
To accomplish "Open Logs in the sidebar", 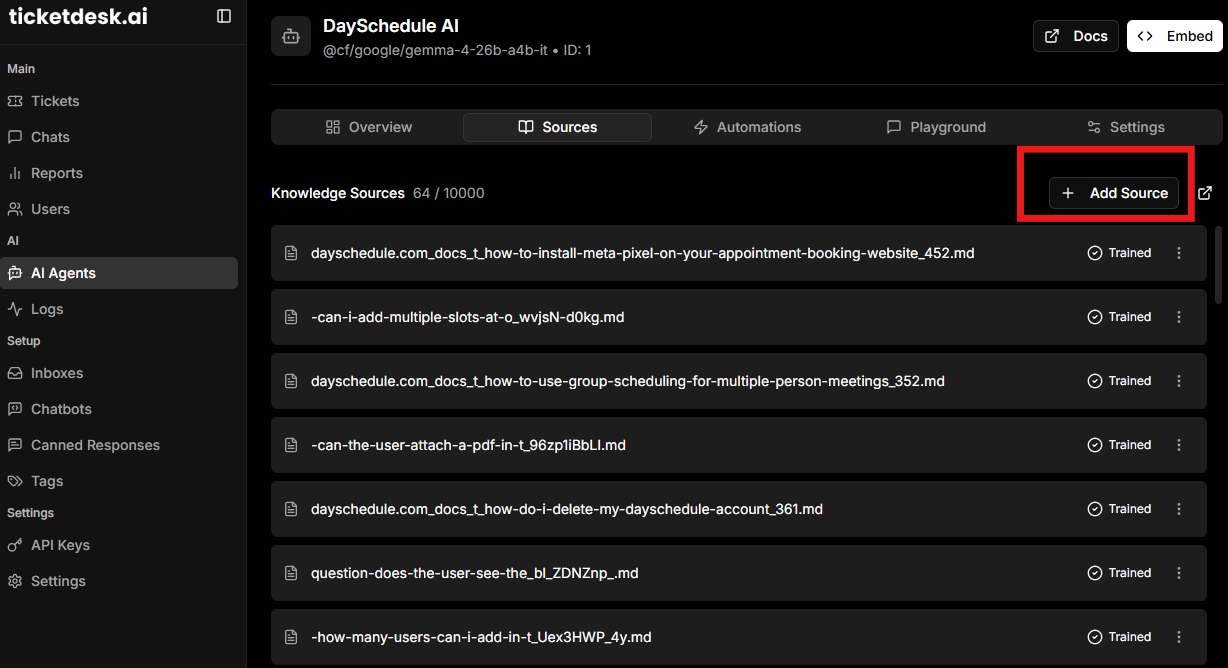I will (x=120, y=309).
